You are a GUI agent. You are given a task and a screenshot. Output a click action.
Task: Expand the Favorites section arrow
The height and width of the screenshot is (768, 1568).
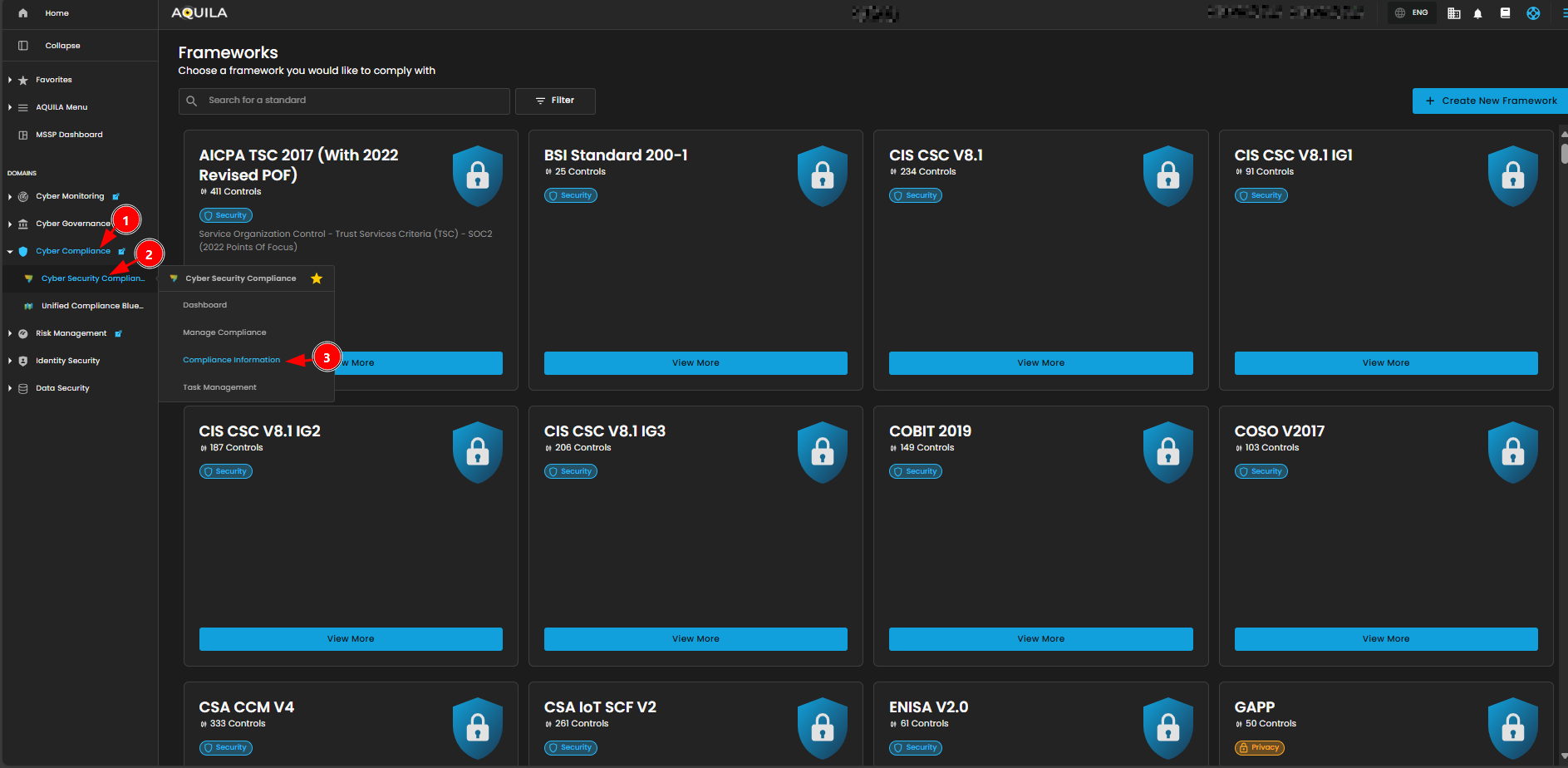[10, 81]
